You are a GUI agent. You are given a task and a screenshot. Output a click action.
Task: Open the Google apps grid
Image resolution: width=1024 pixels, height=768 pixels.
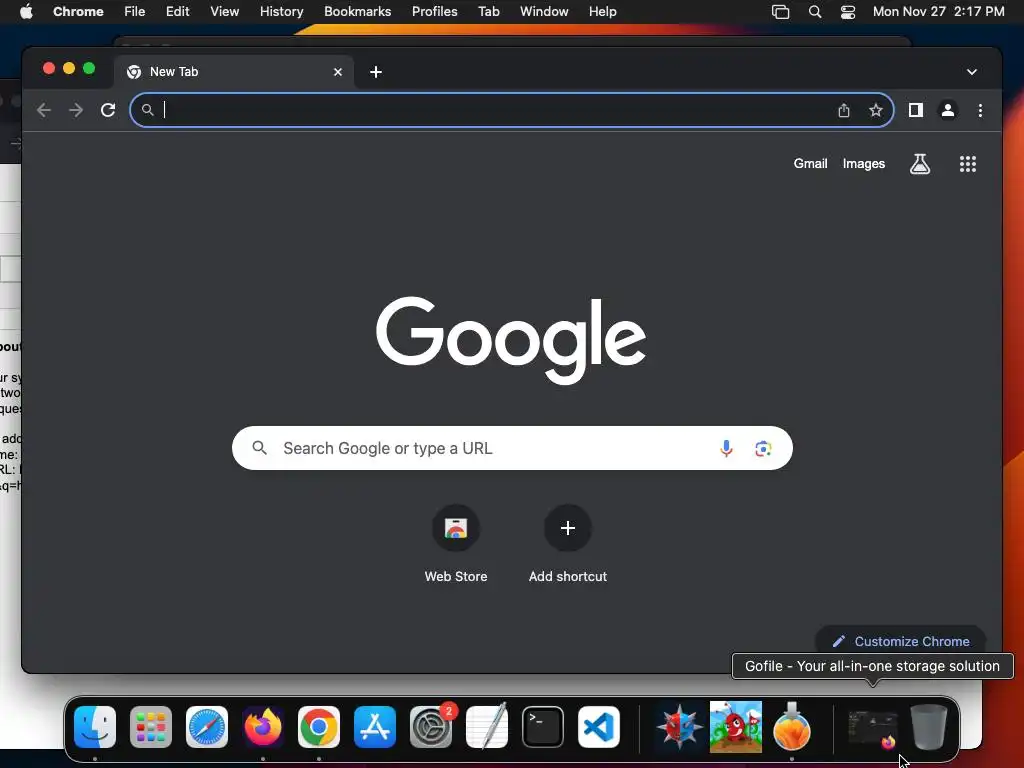pyautogui.click(x=967, y=164)
